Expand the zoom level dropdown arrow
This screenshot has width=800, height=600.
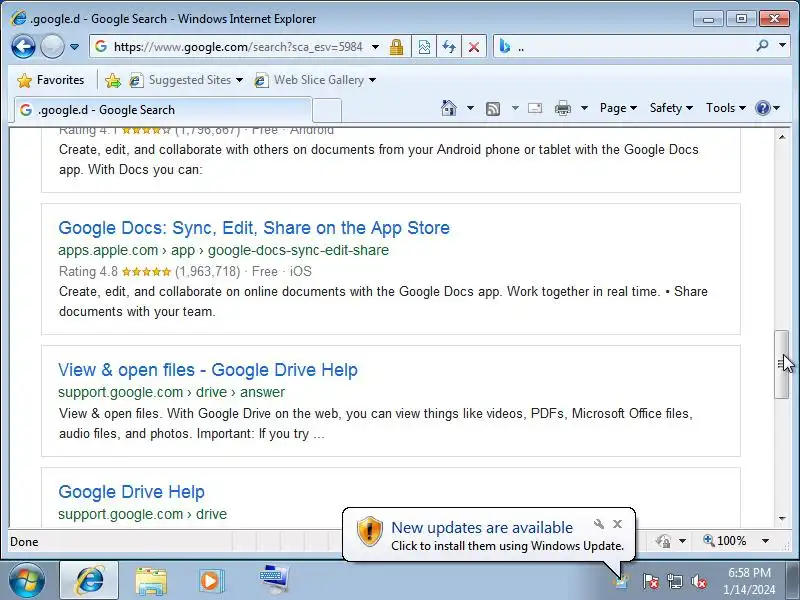point(765,541)
